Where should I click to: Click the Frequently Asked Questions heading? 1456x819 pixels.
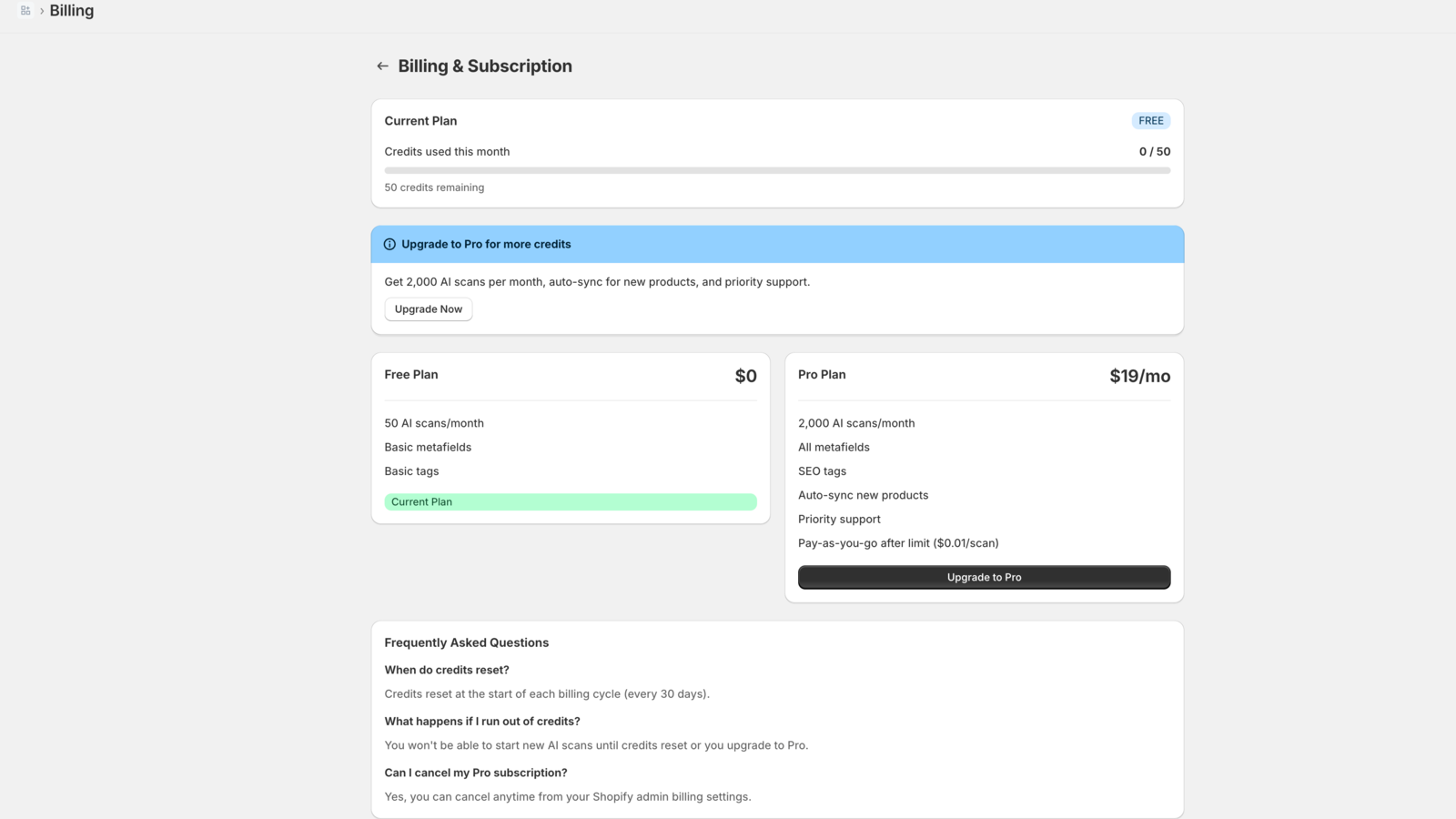(x=467, y=642)
